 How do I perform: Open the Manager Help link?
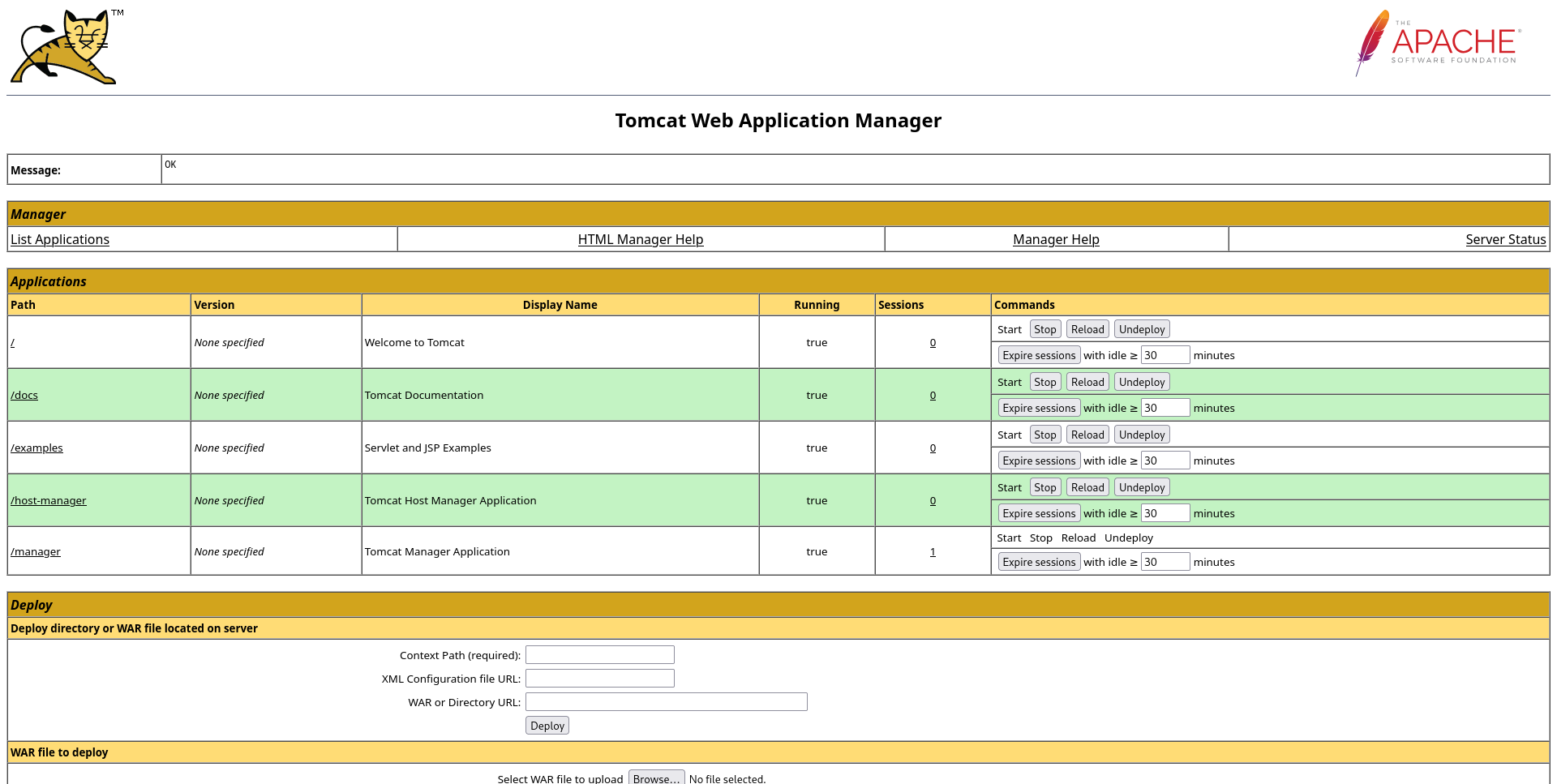pos(1056,239)
